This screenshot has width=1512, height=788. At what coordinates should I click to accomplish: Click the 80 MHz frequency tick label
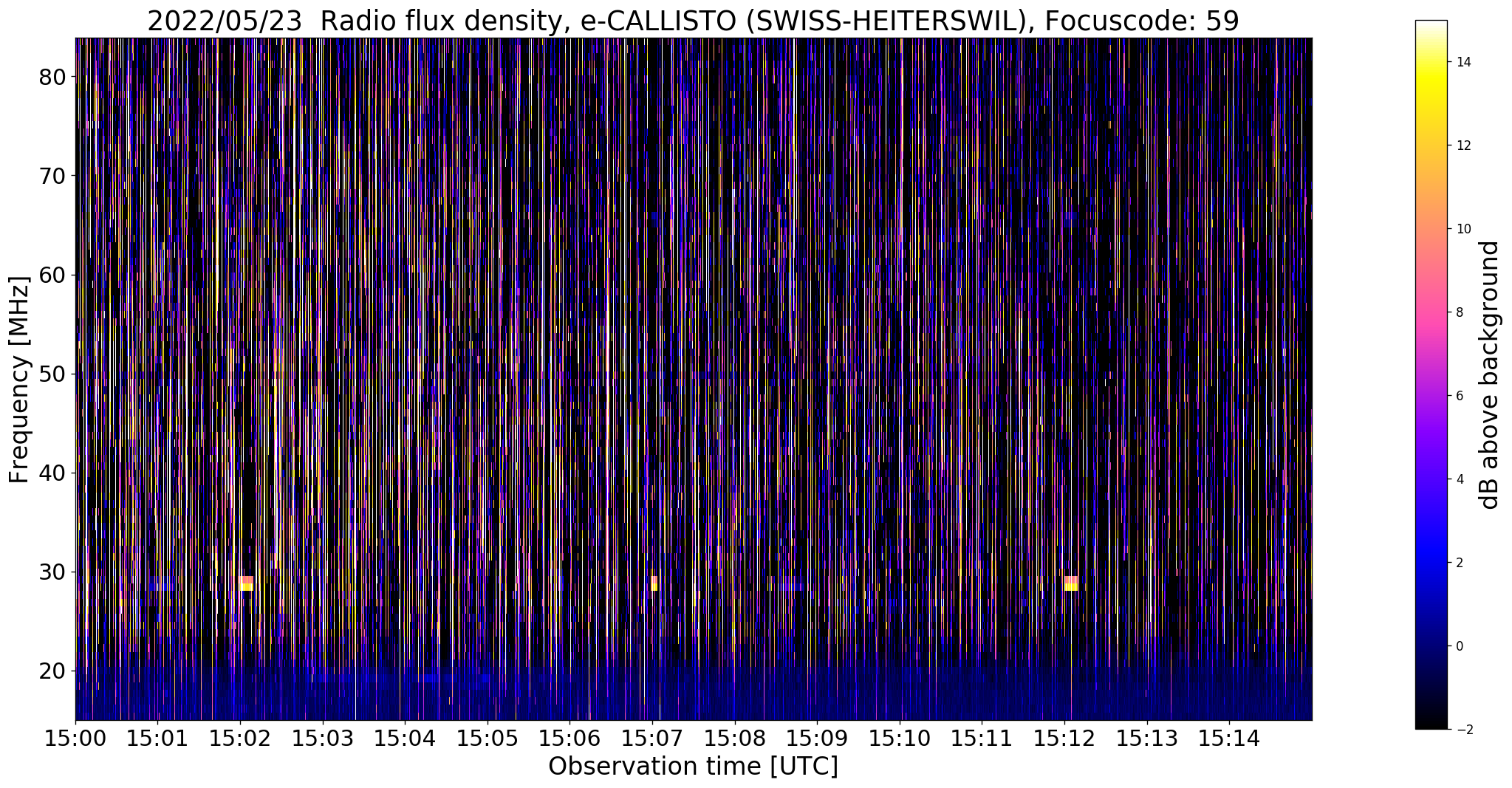coord(52,77)
